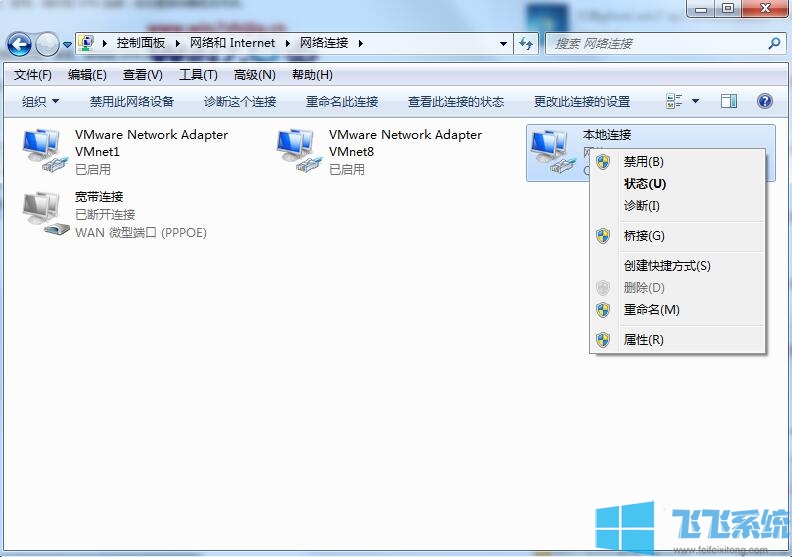Click the 本地连接 local connection icon

coord(550,150)
